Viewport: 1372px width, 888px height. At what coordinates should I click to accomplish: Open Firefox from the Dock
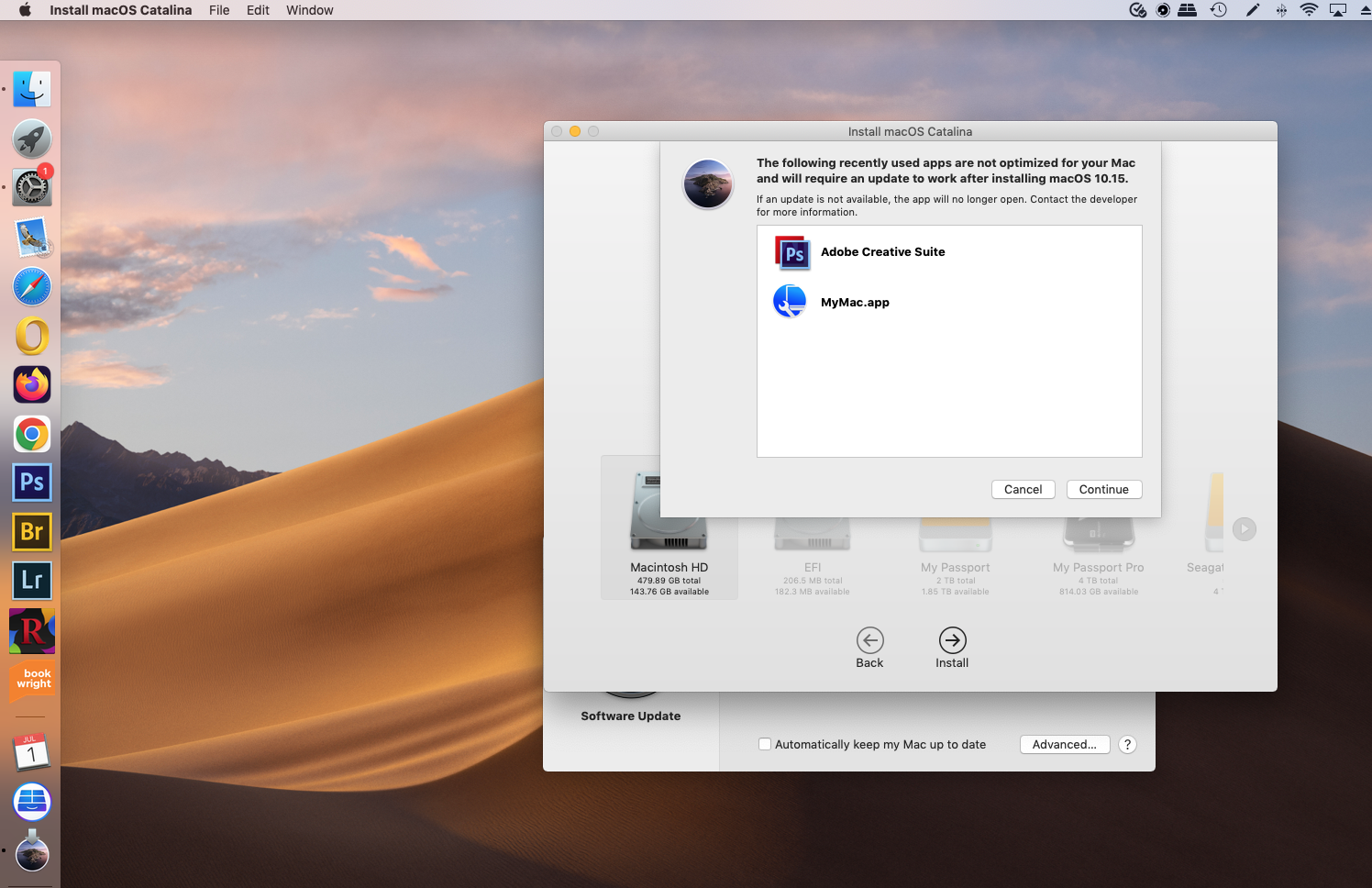pos(32,384)
